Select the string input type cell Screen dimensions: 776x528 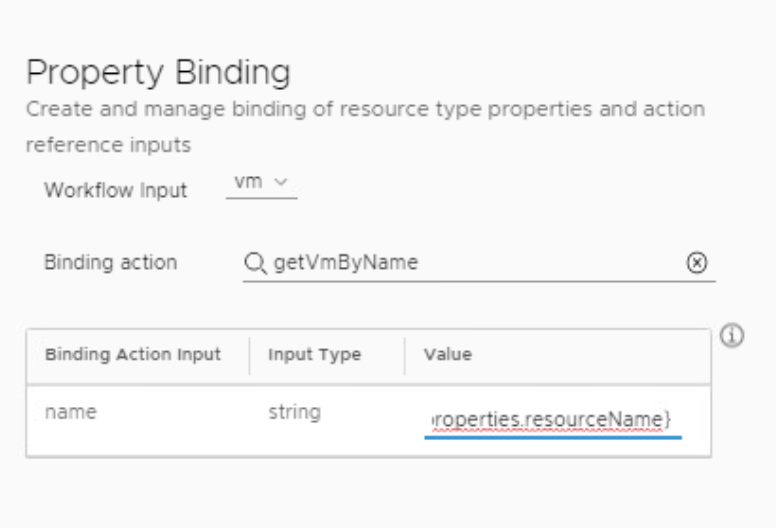[x=294, y=411]
